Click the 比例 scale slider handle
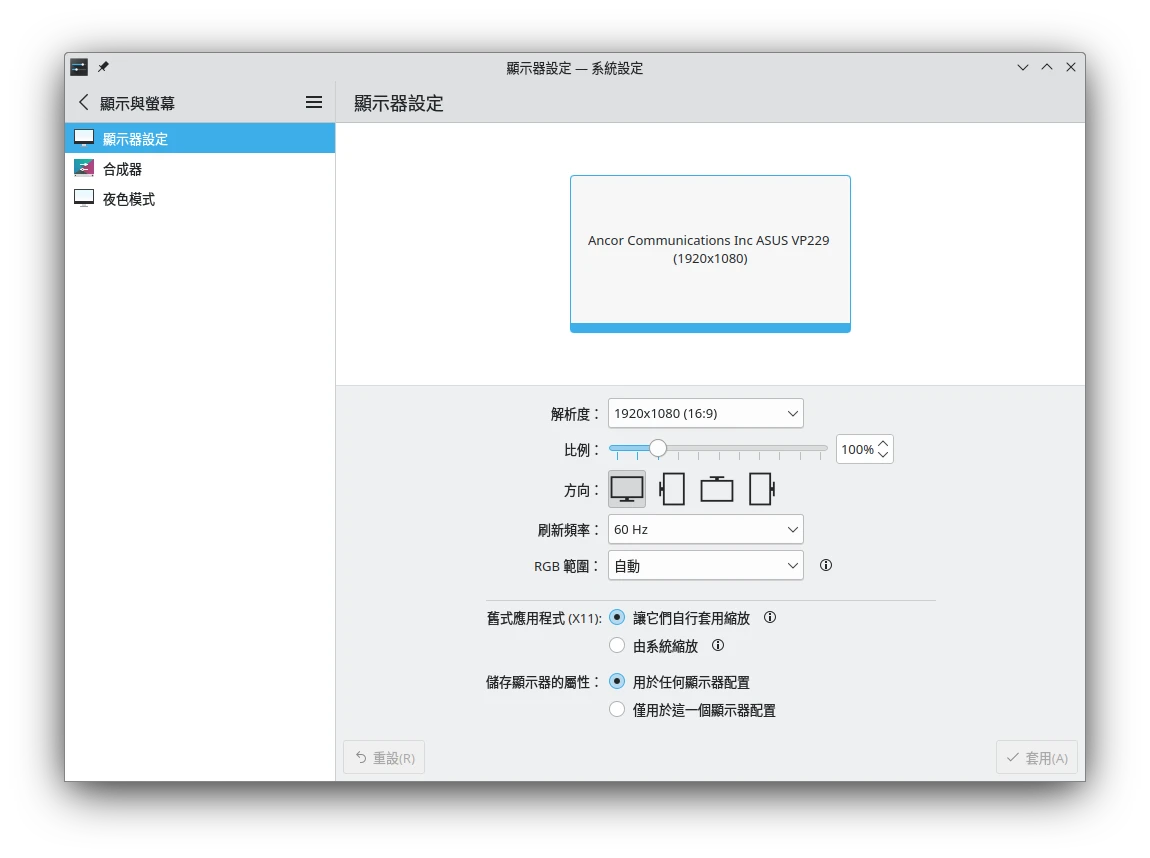The height and width of the screenshot is (858, 1150). coord(657,448)
